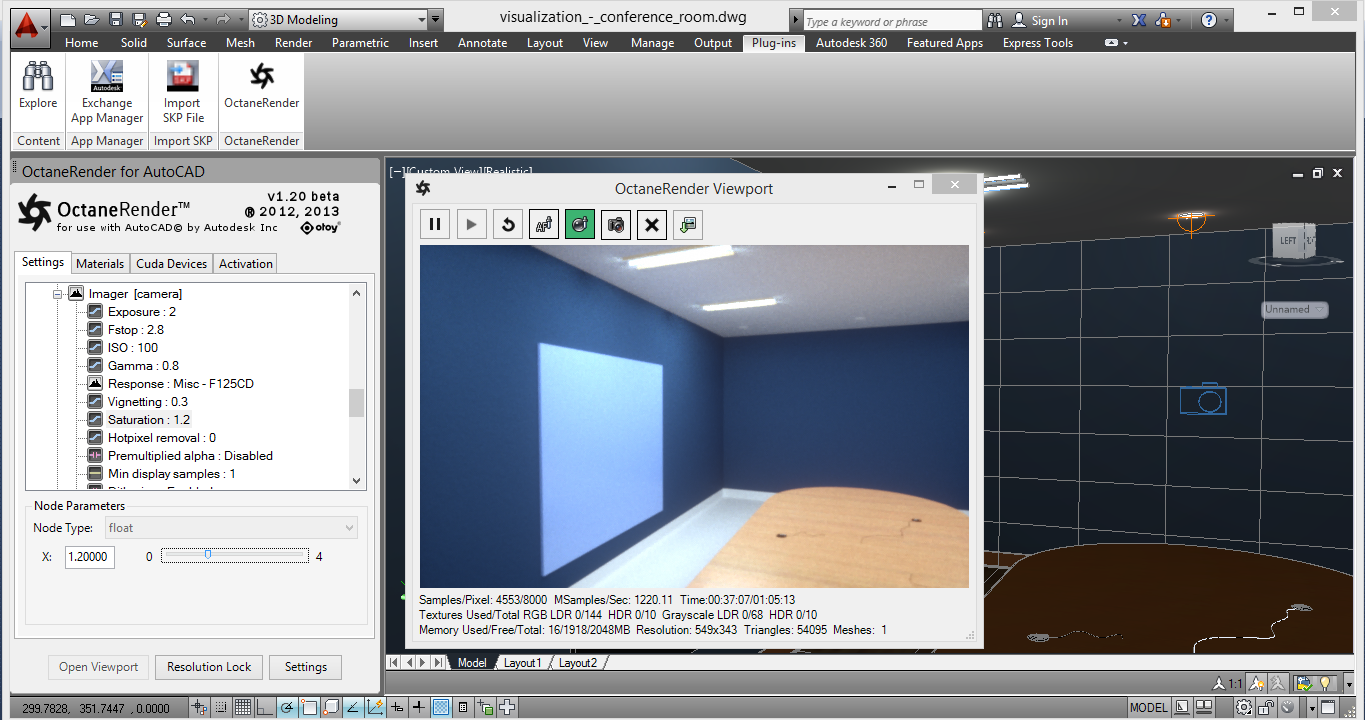Toggle Object Snap in the status bar

308,707
